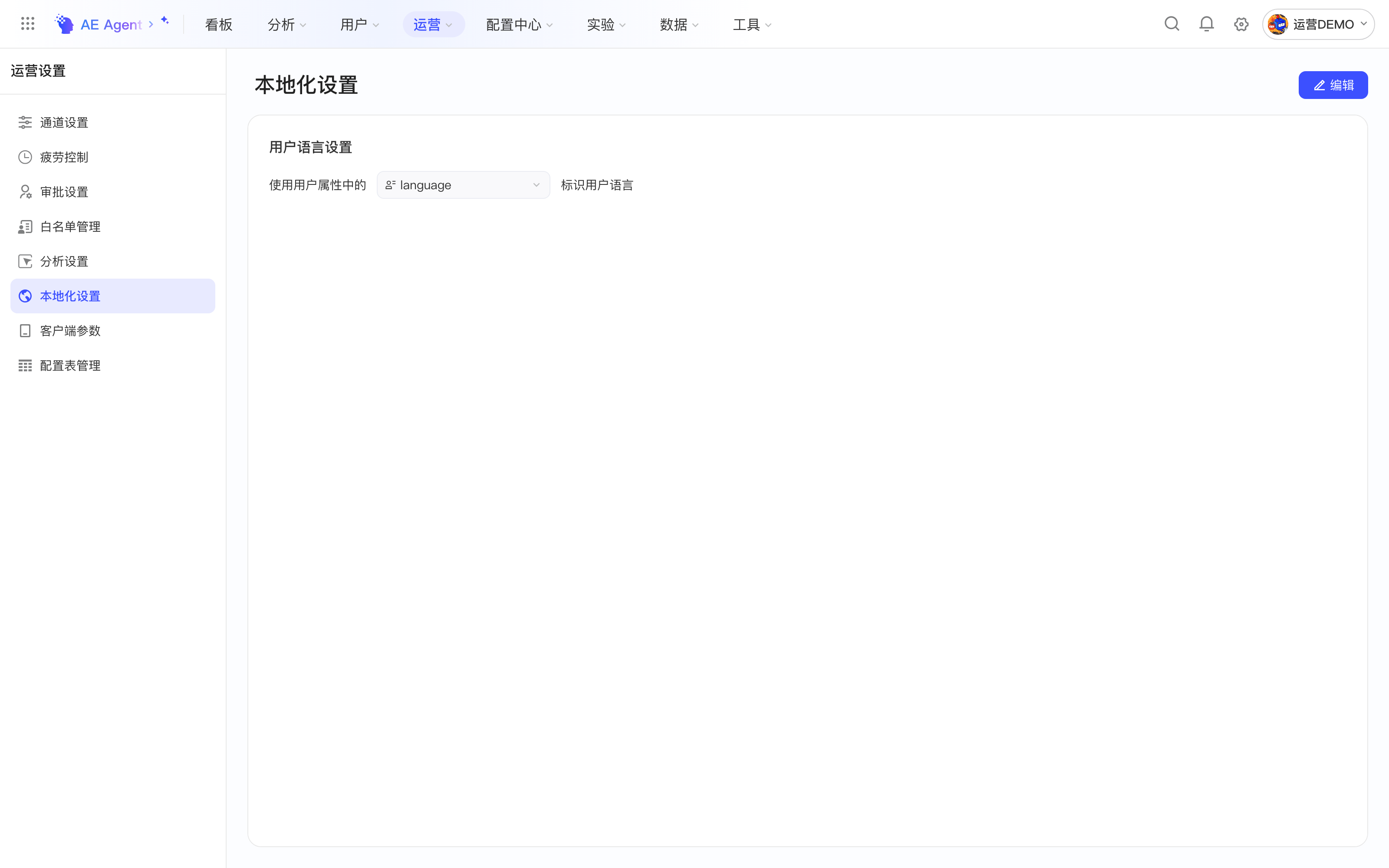The image size is (1389, 868).
Task: Open the 数据 menu
Action: click(679, 24)
